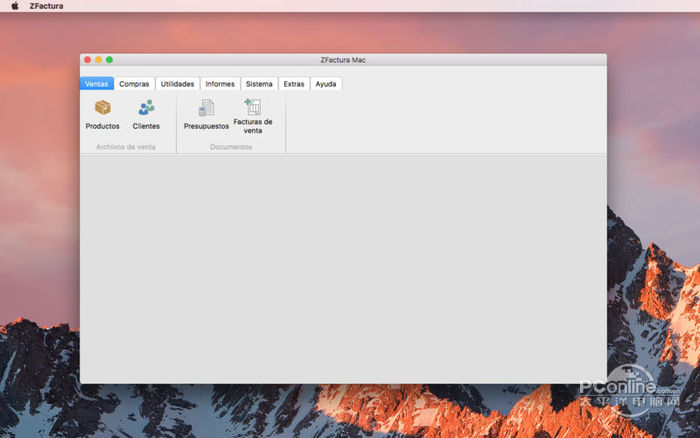
Task: Open the Clientes people icon
Action: [x=146, y=108]
